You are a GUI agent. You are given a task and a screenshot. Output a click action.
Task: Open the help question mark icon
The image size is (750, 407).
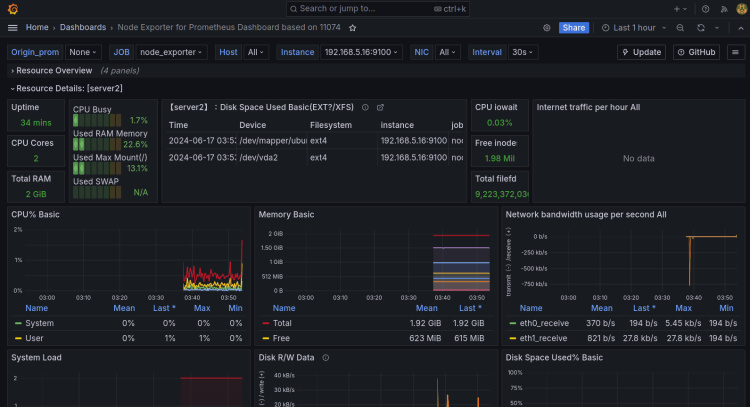coord(704,8)
